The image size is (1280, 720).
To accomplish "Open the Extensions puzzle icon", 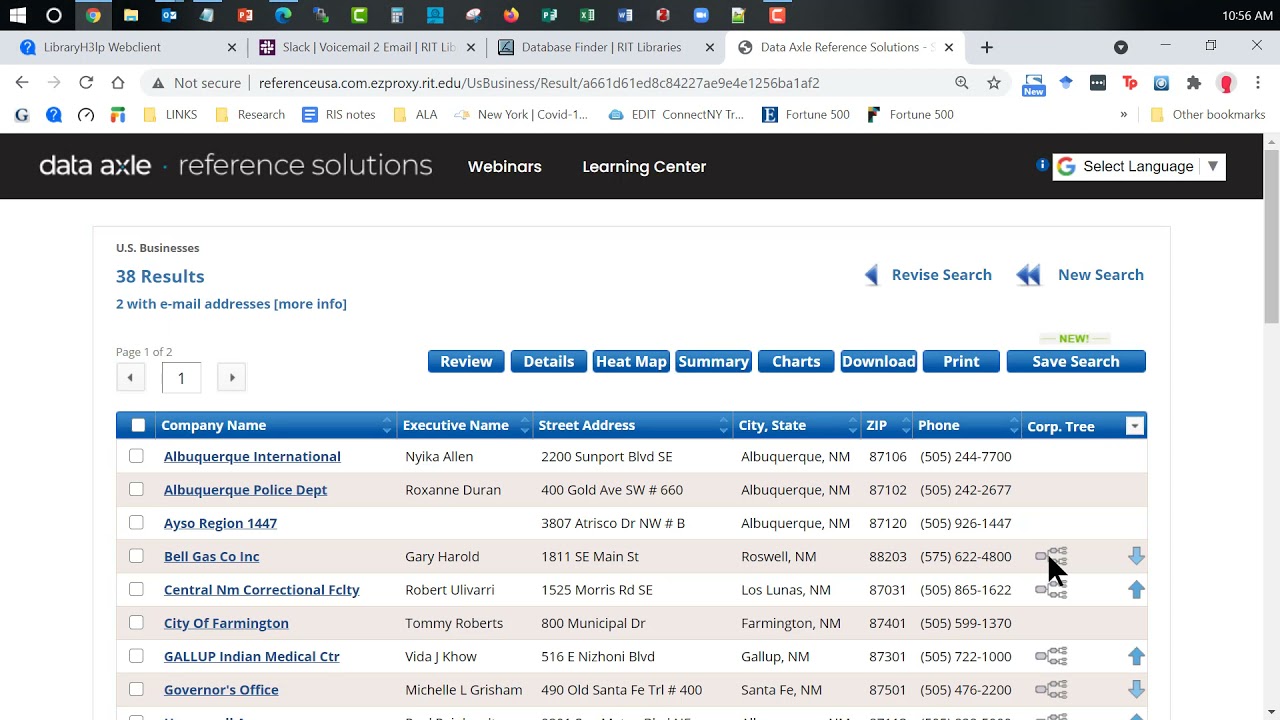I will [x=1194, y=83].
